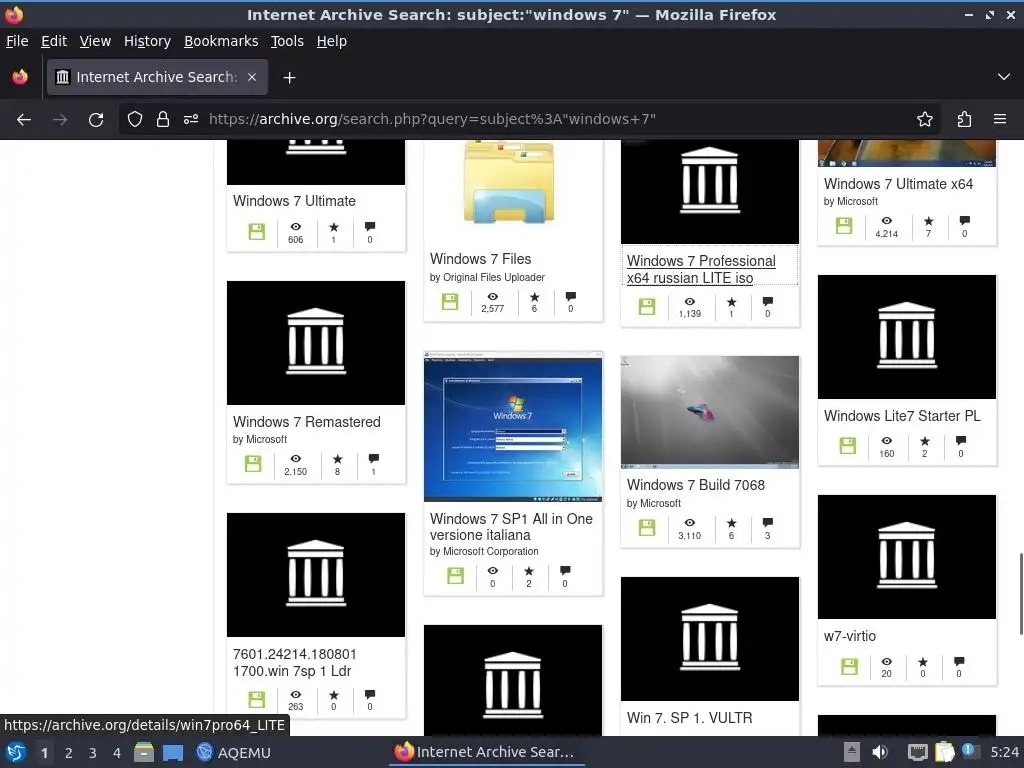Viewport: 1024px width, 768px height.
Task: Open the Windows 7 Files title link
Action: (x=481, y=259)
